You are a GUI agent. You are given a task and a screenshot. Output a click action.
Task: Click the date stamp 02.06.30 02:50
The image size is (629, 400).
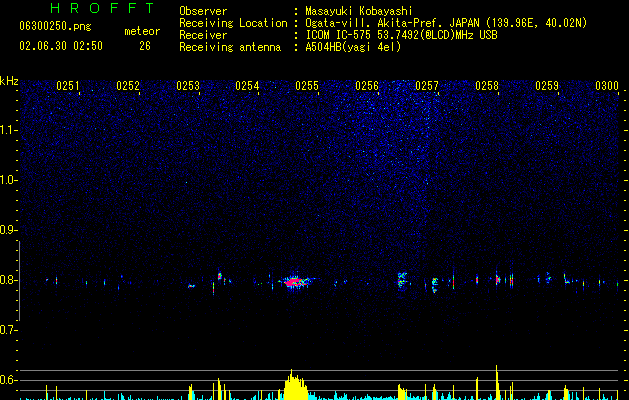click(61, 46)
